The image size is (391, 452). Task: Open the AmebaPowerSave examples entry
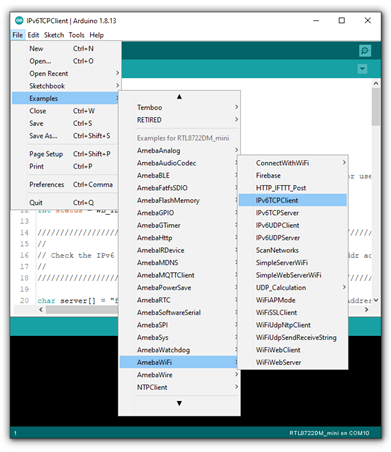pyautogui.click(x=179, y=288)
